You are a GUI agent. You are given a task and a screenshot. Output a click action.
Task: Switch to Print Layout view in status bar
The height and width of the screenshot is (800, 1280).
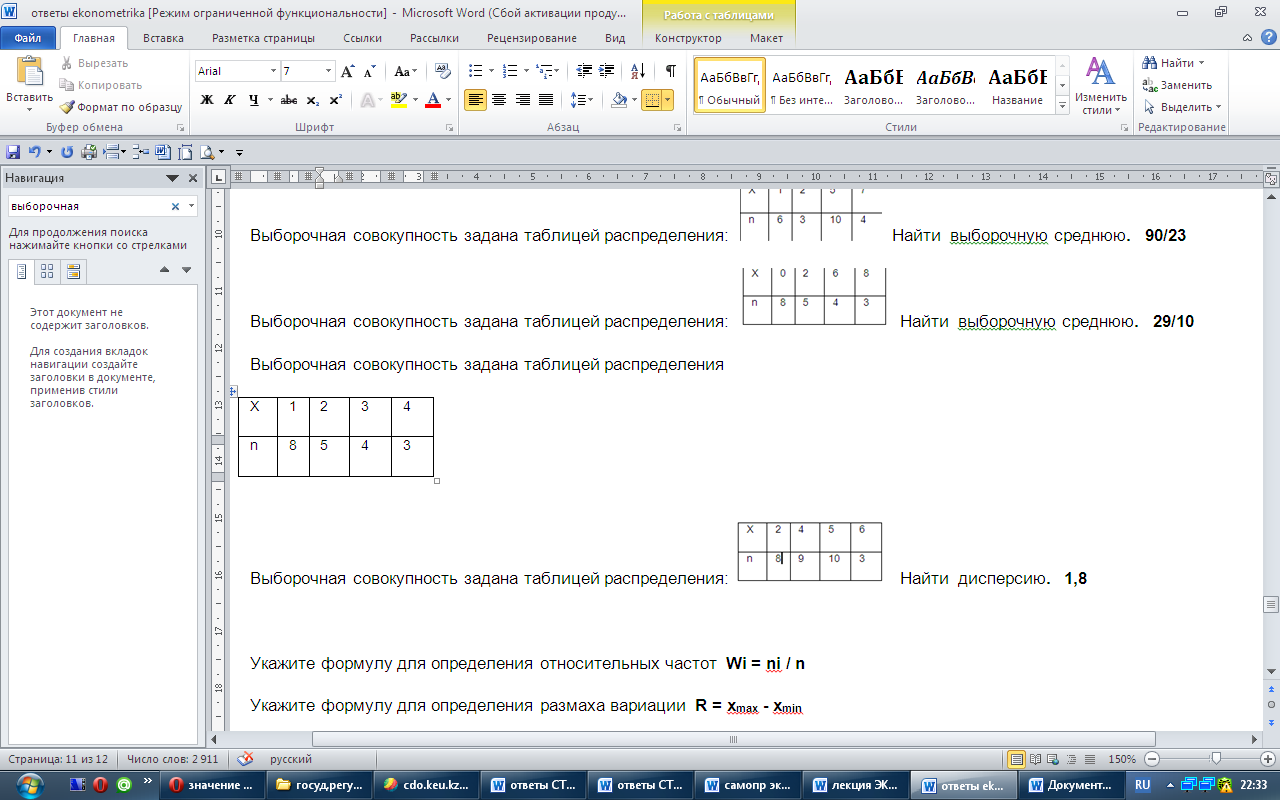1016,758
